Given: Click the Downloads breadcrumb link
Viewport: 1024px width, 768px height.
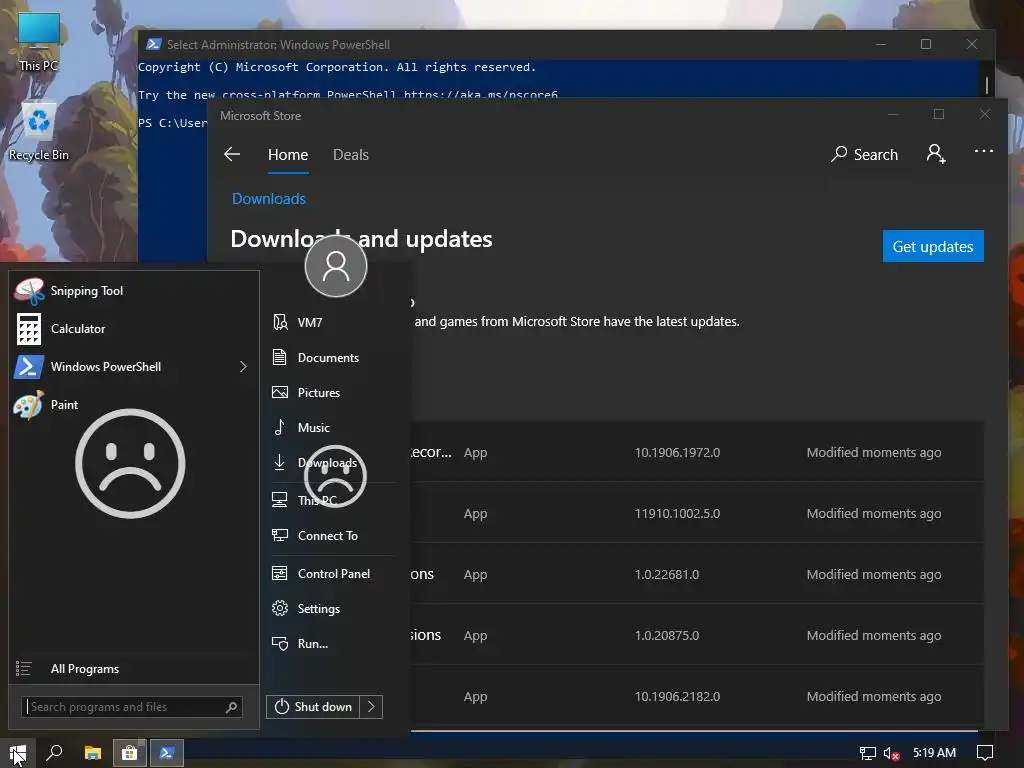Looking at the screenshot, I should pyautogui.click(x=269, y=199).
